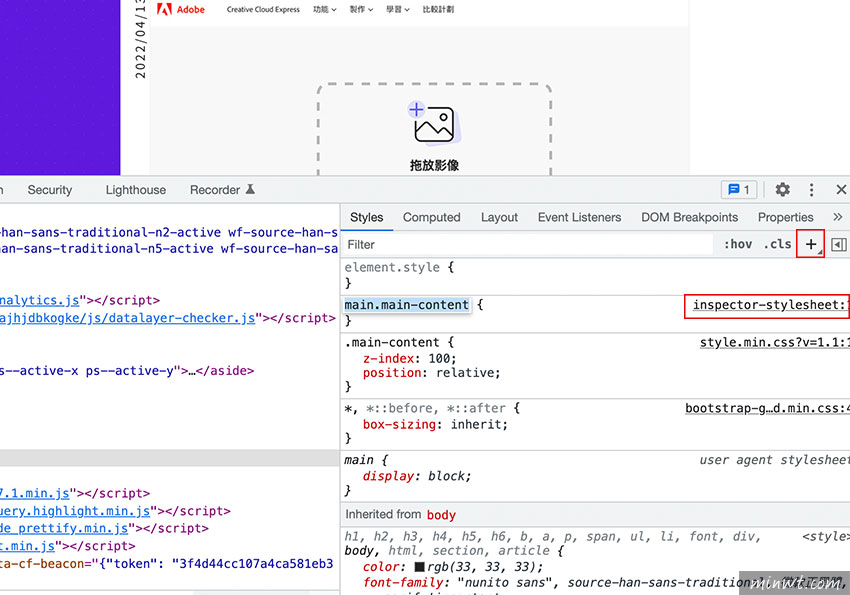Open DevTools settings gear

[782, 190]
